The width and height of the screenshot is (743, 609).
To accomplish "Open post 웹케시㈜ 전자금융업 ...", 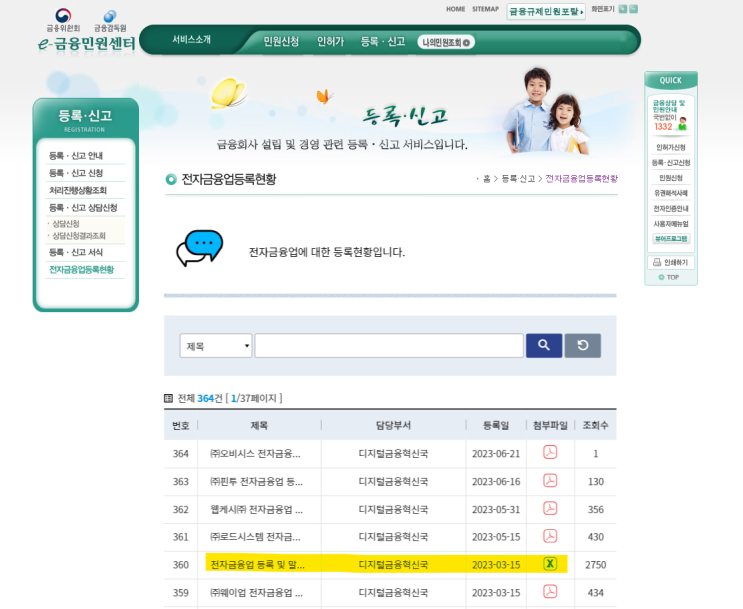I will [256, 509].
